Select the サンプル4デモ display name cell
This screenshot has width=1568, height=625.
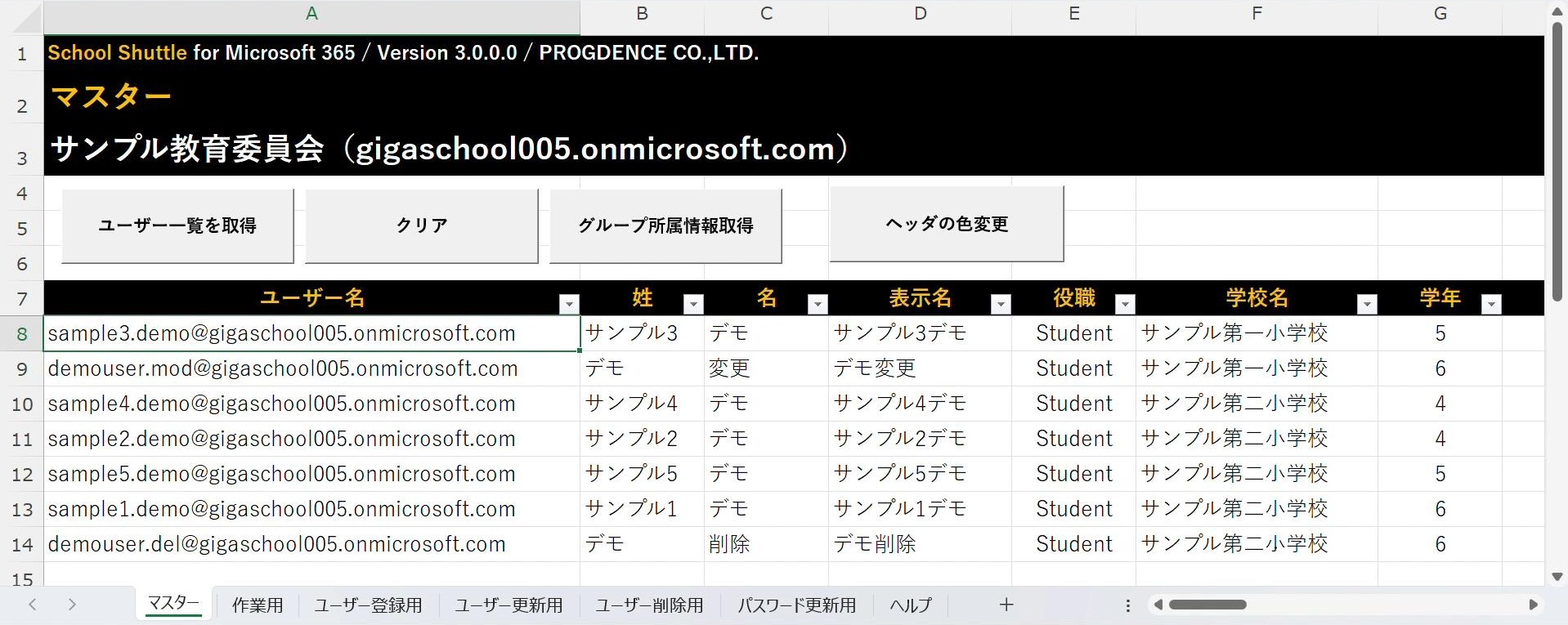tap(920, 404)
